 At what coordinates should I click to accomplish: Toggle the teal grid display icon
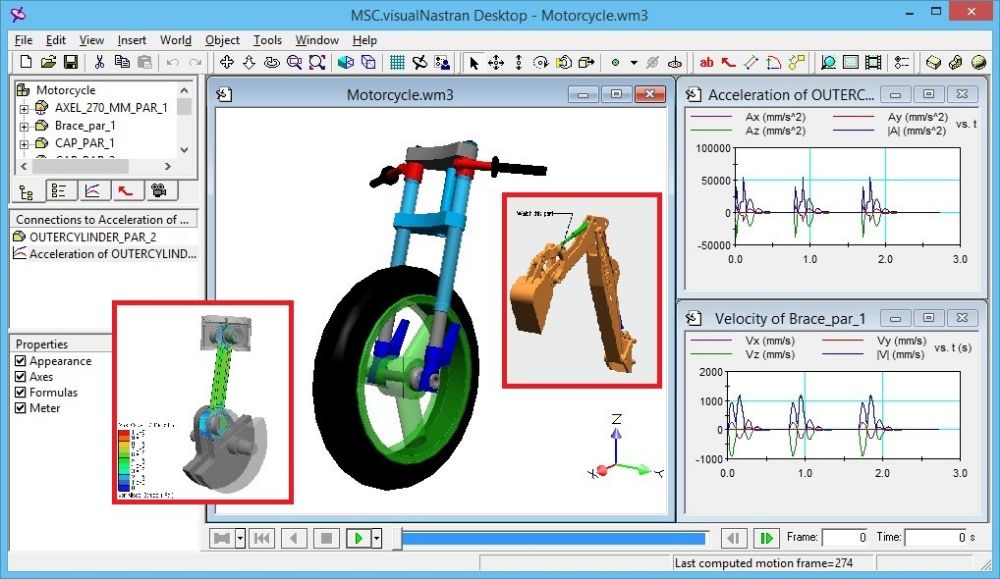397,62
